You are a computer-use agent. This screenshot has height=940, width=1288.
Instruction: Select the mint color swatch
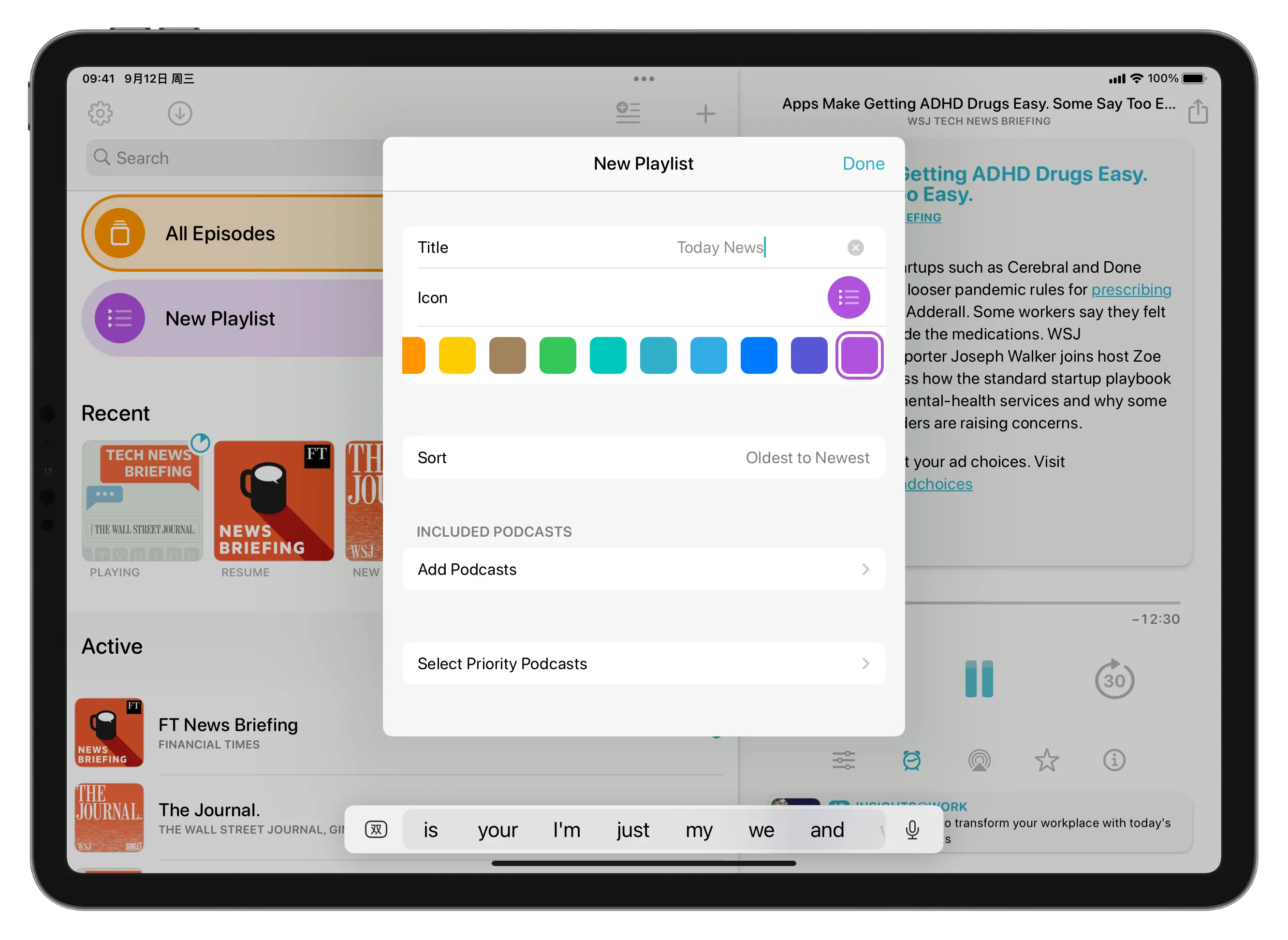click(x=608, y=355)
